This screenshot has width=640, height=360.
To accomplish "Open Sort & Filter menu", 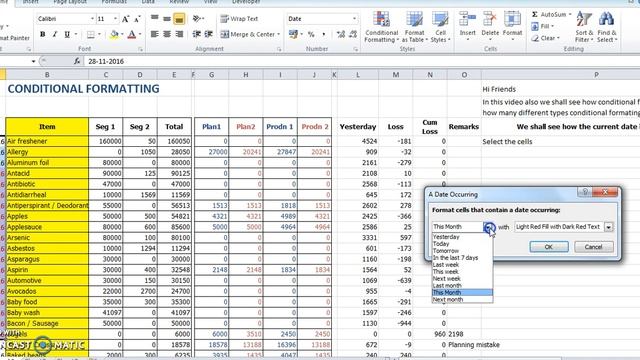I will click(x=584, y=27).
